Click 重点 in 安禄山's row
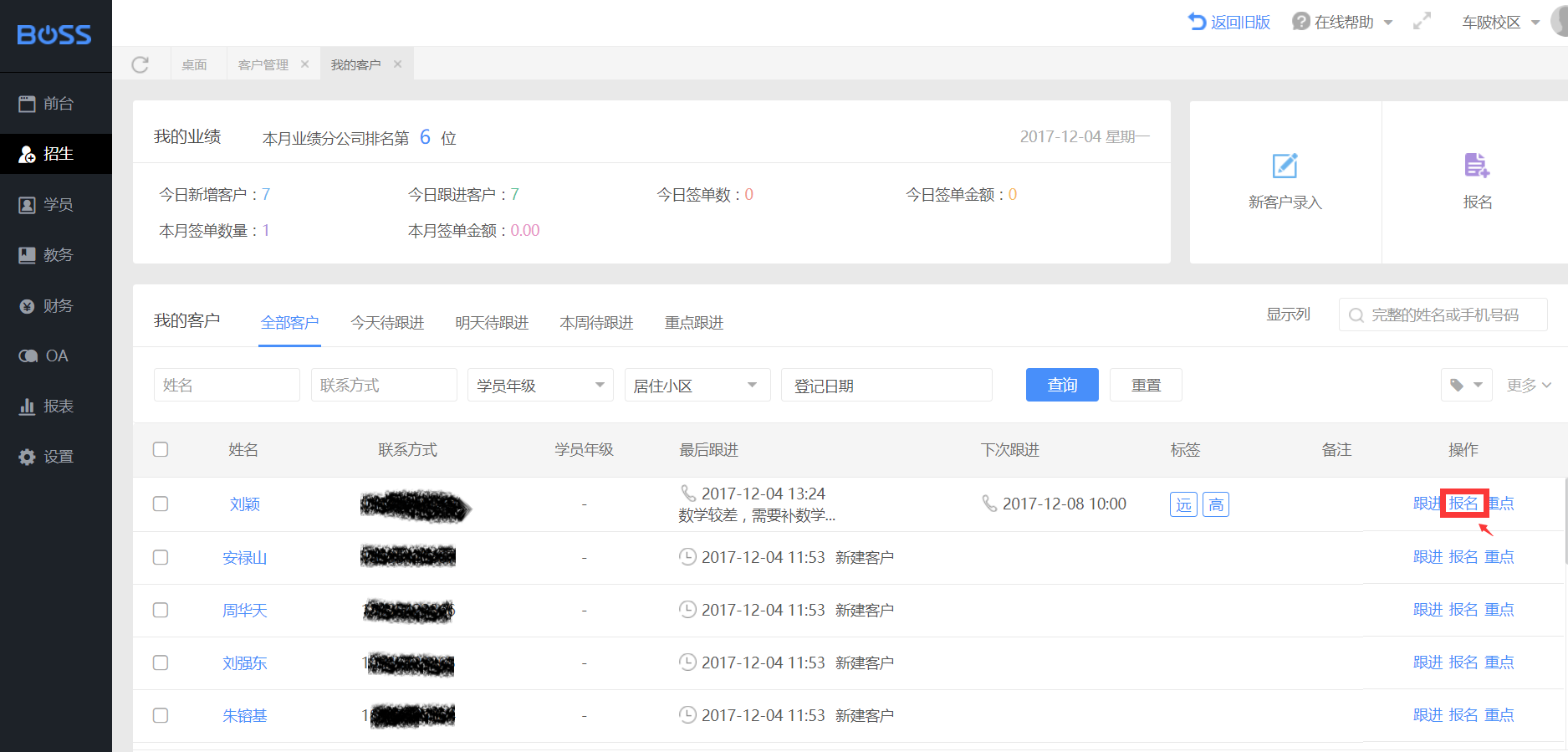The image size is (1568, 752). 1499,557
